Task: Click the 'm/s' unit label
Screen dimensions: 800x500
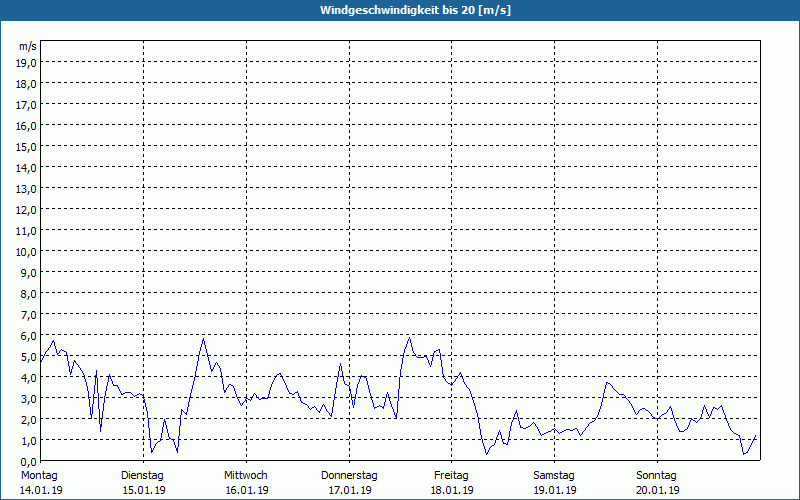Action: click(28, 46)
